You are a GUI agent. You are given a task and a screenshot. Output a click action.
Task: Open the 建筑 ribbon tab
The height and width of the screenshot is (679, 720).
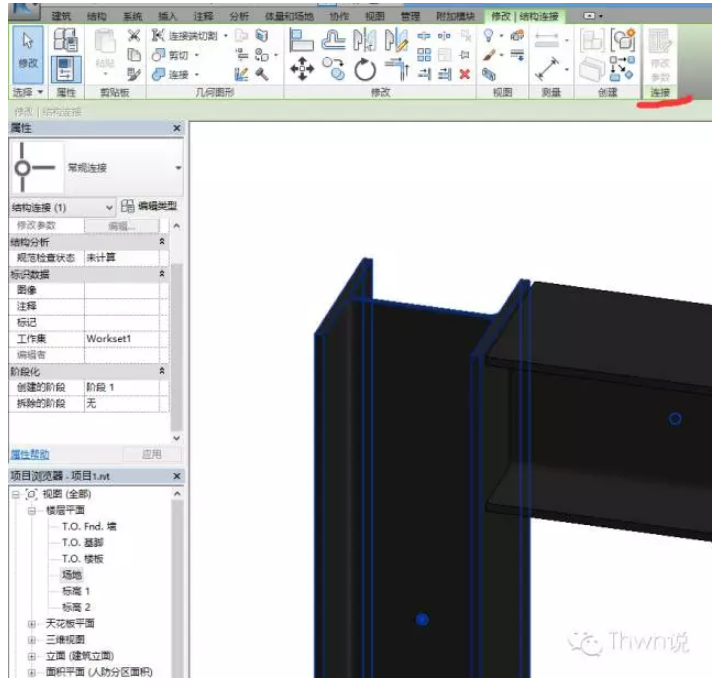[61, 16]
